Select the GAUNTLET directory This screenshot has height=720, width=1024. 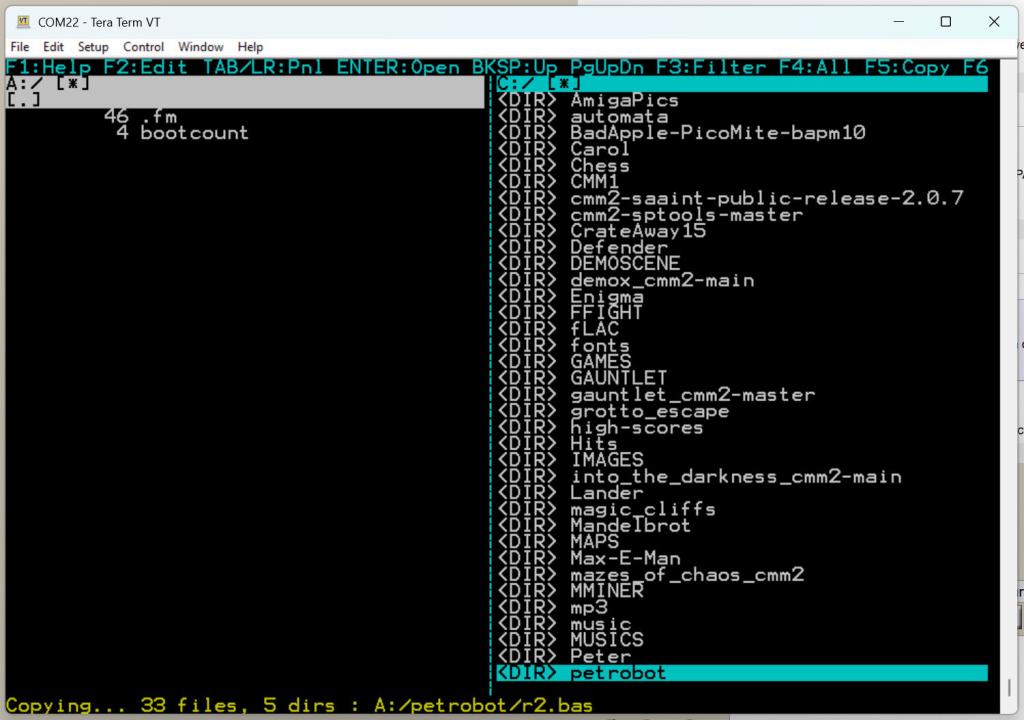(x=618, y=378)
